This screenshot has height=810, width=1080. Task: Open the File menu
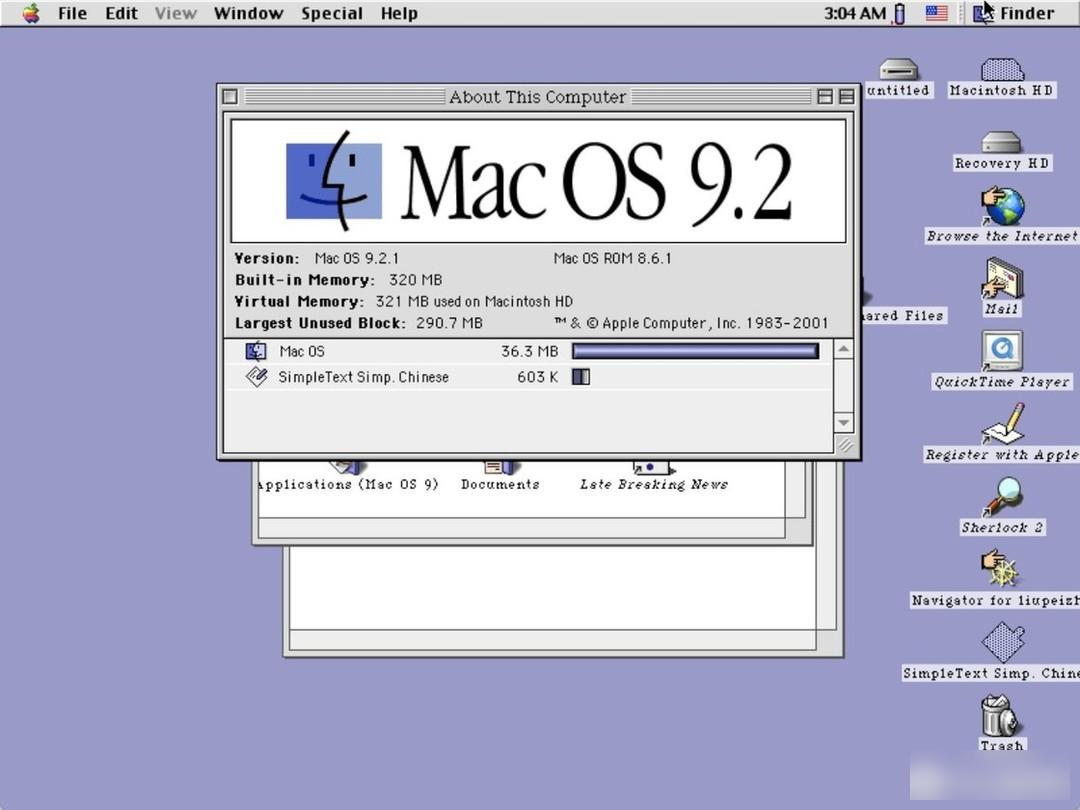point(72,13)
